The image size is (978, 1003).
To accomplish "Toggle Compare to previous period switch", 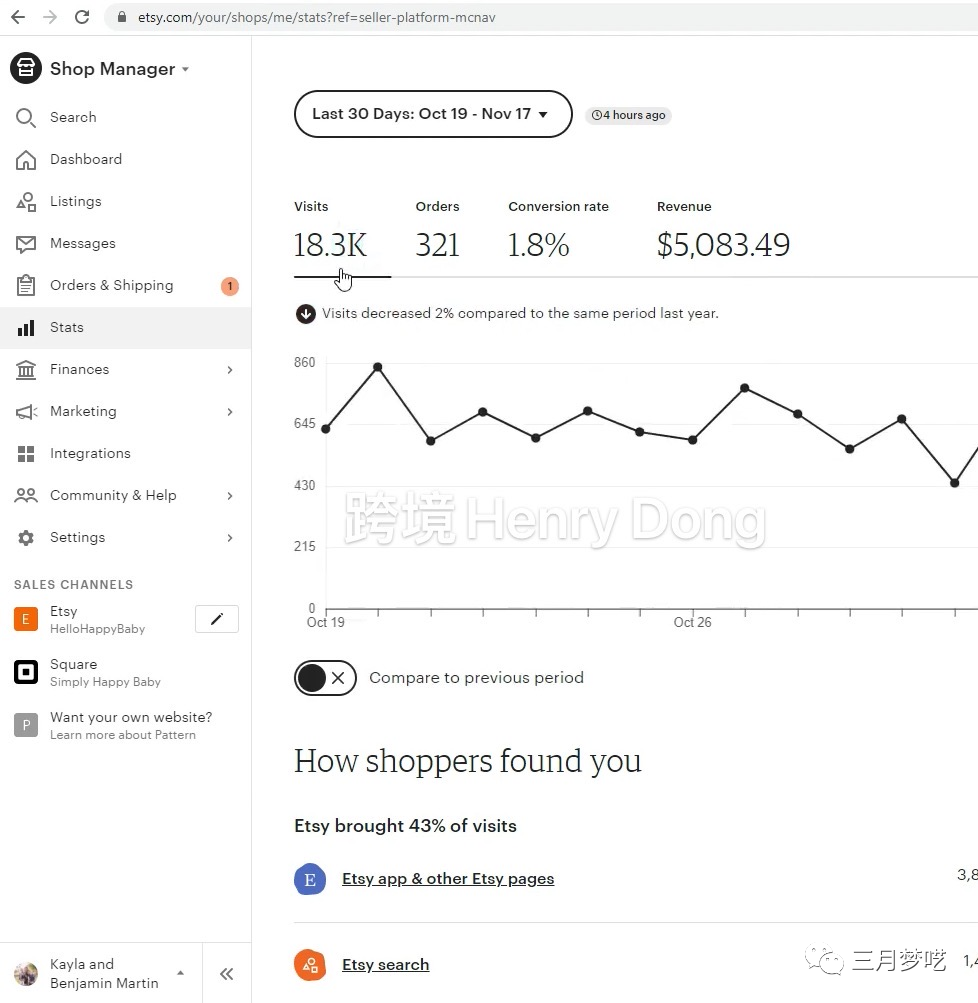I will point(325,678).
